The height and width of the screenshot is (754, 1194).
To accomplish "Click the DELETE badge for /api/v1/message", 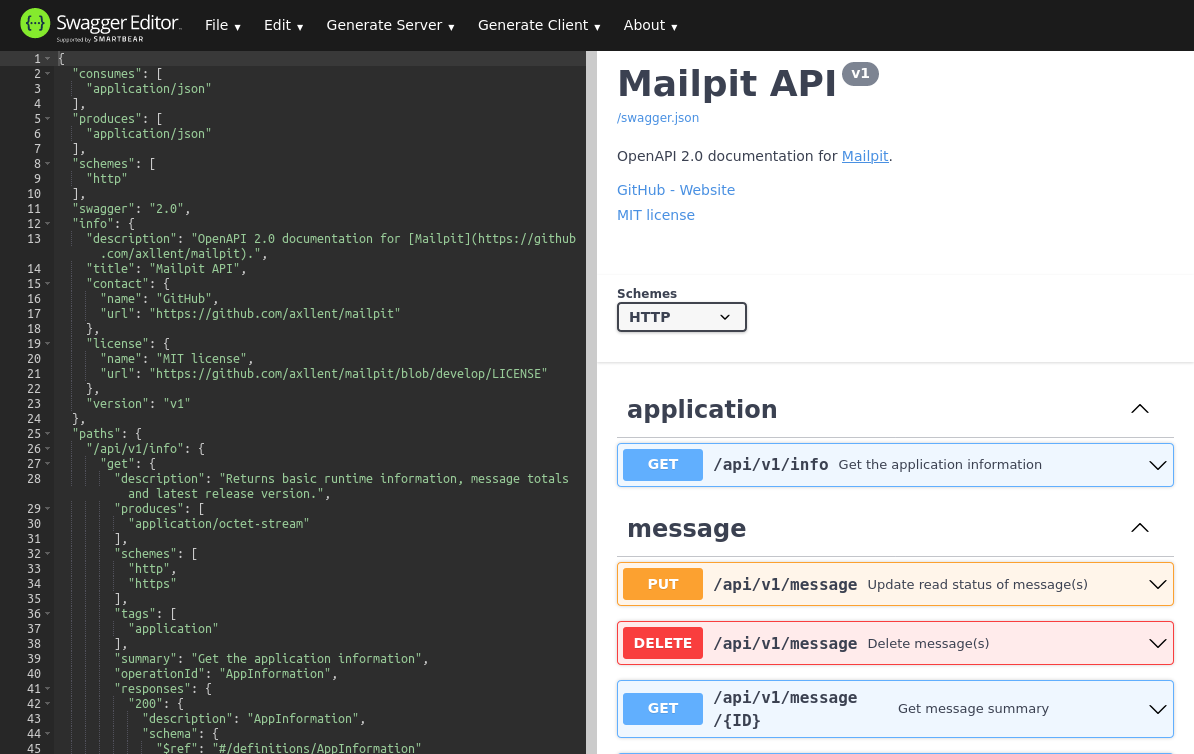I will [x=662, y=644].
